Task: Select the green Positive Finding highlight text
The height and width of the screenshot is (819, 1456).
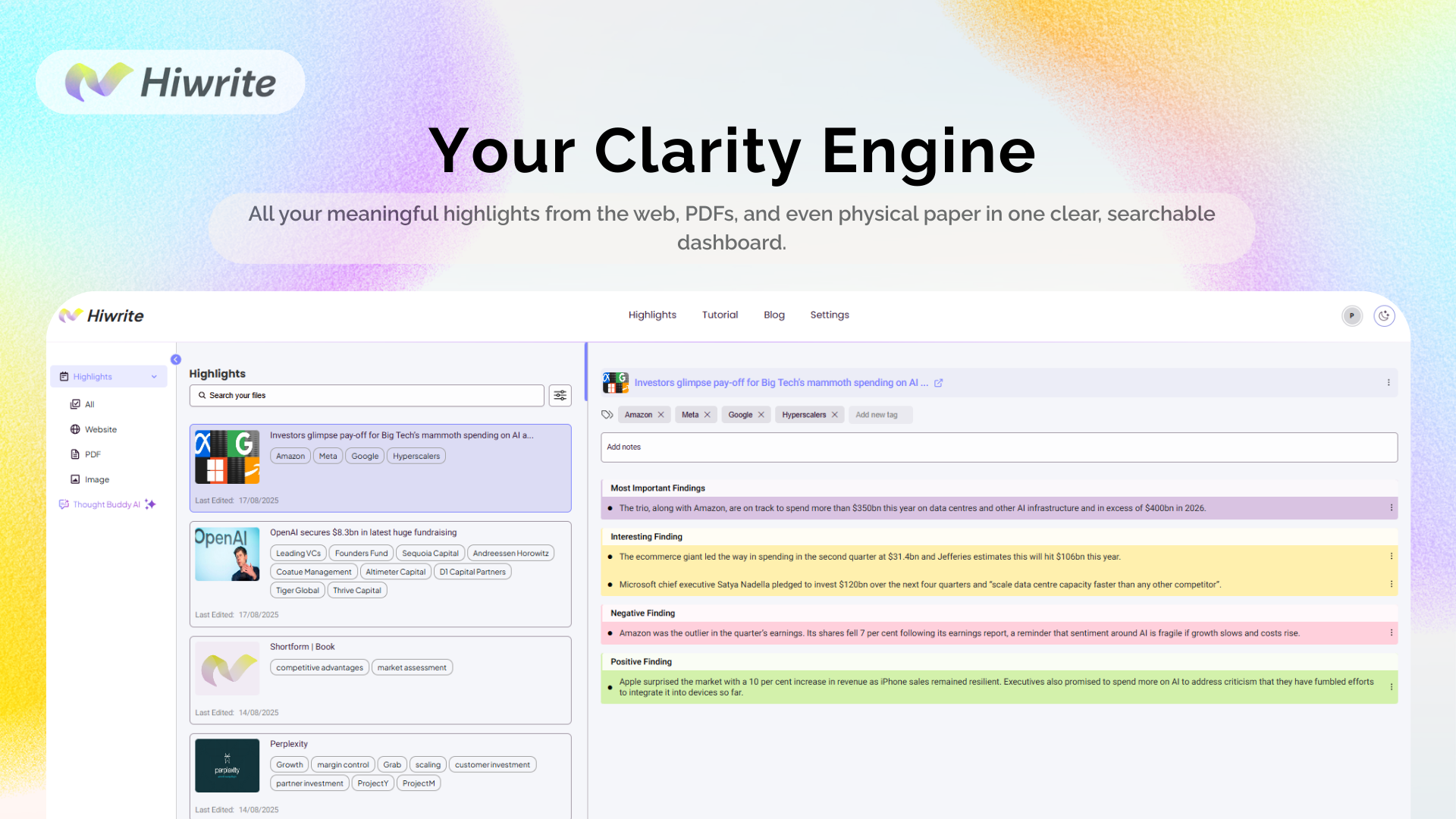Action: point(996,687)
